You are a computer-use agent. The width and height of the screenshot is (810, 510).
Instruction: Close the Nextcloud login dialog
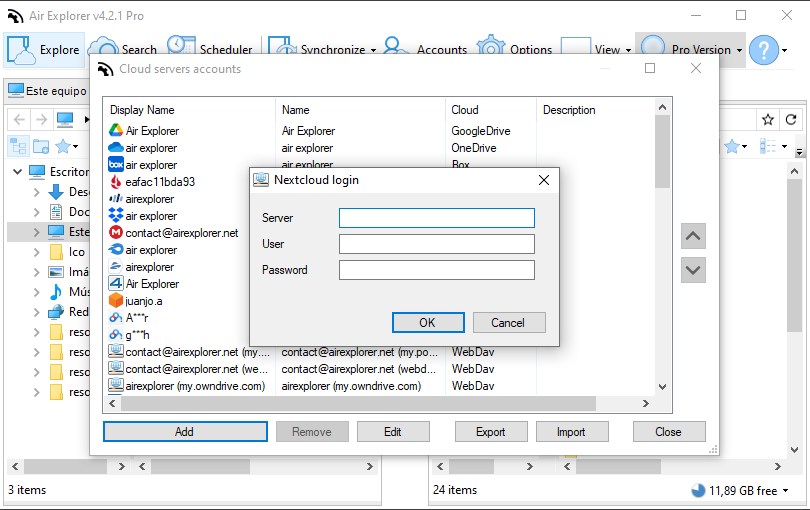pos(543,180)
